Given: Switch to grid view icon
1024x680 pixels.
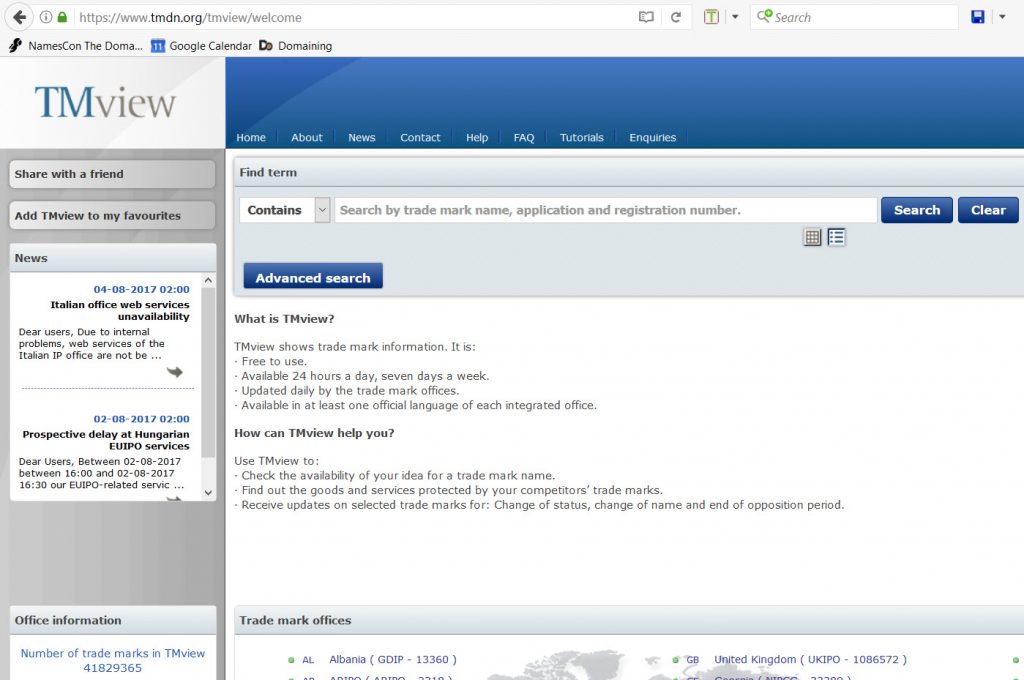Looking at the screenshot, I should click(x=812, y=237).
